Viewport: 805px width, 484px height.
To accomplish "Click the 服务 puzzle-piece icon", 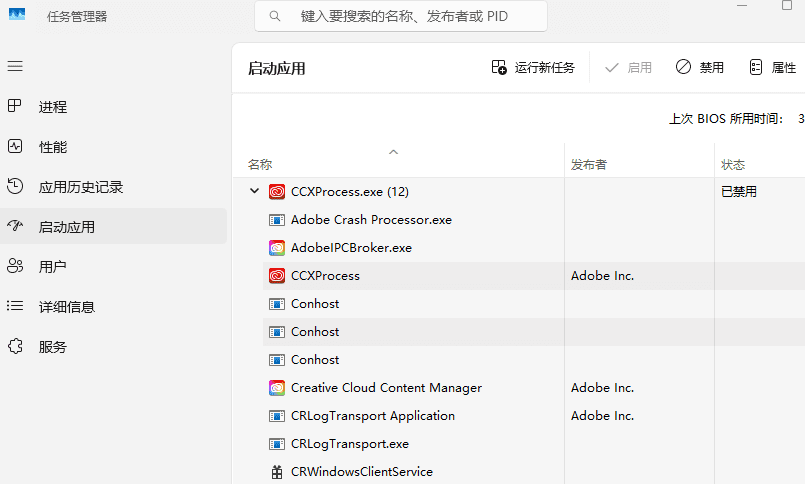I will [15, 346].
